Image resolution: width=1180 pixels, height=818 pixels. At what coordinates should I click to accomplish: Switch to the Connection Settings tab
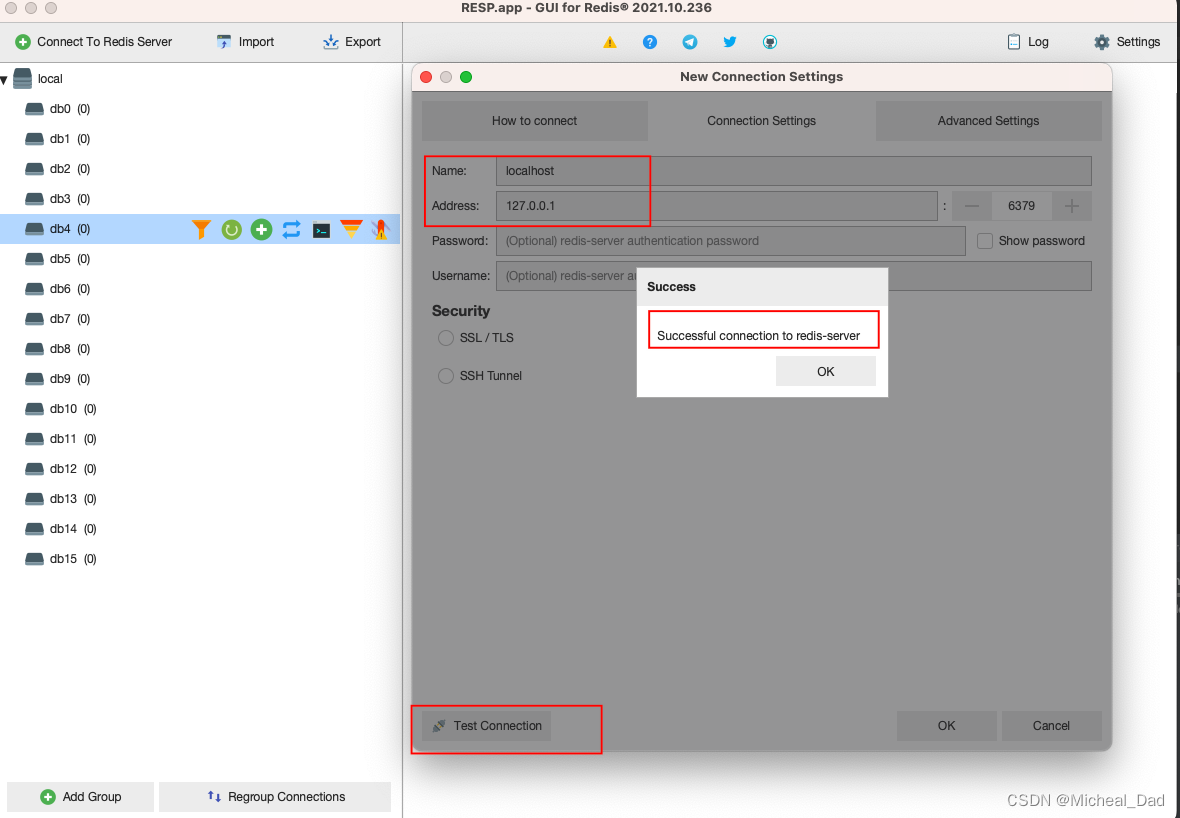tap(762, 121)
